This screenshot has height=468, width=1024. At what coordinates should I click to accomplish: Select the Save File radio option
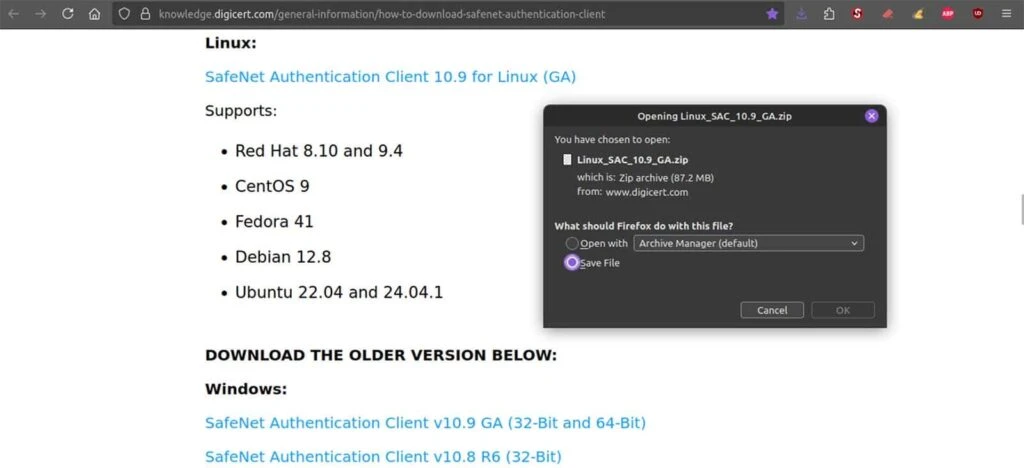pyautogui.click(x=572, y=262)
